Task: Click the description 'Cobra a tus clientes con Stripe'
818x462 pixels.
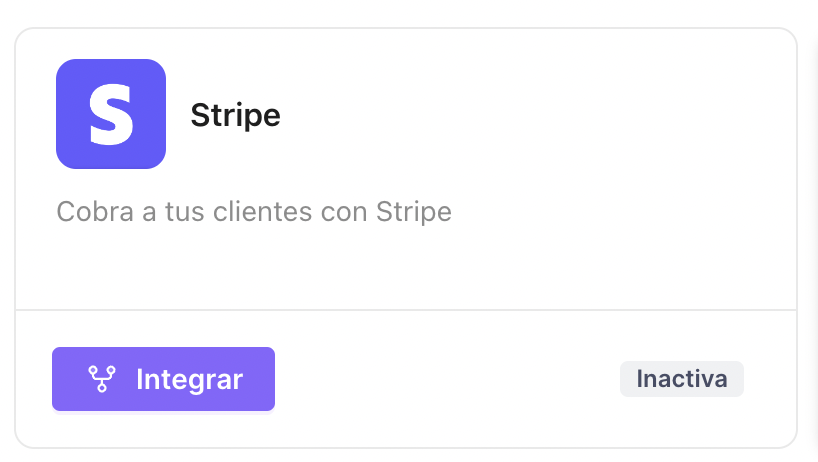Action: click(254, 212)
